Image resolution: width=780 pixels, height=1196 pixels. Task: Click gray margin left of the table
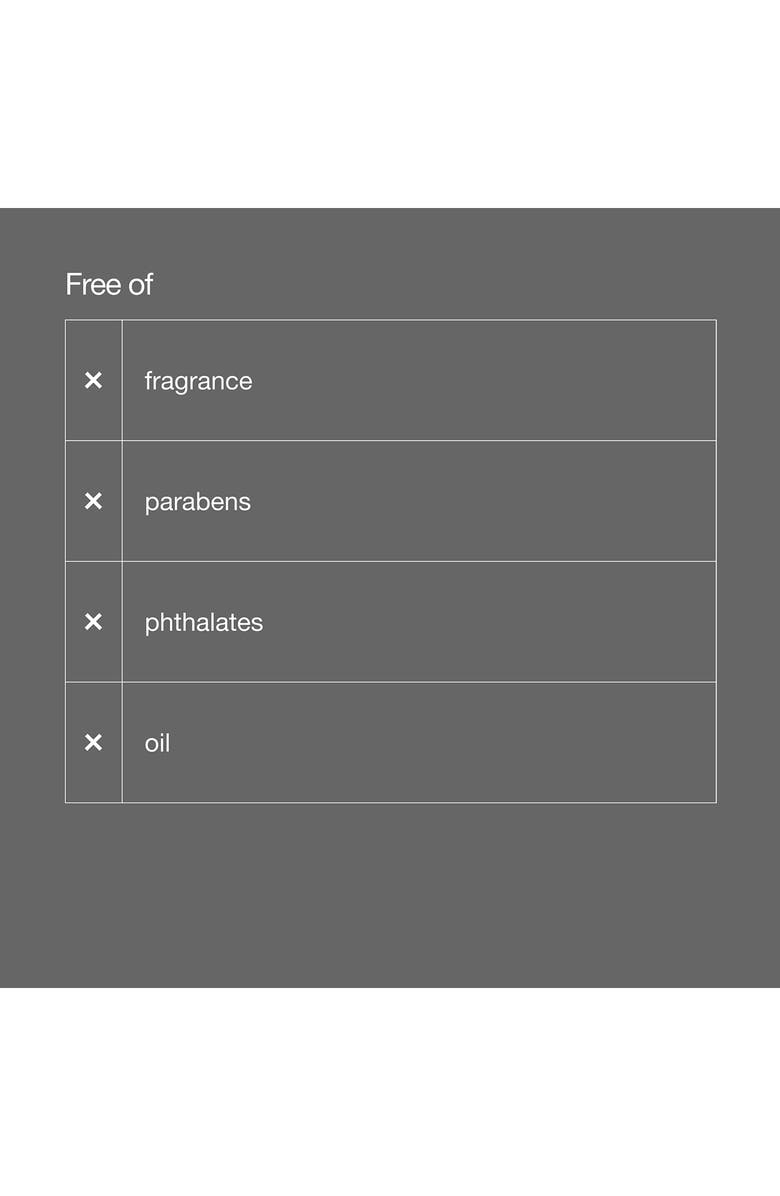32,560
